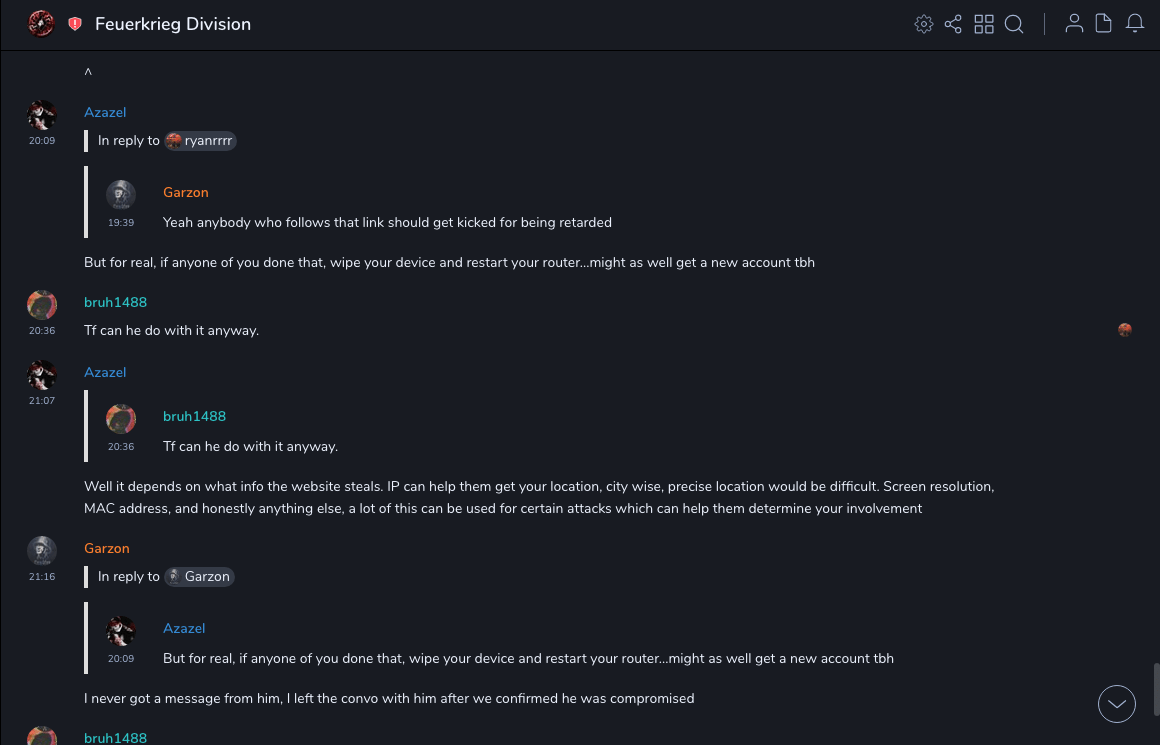Click Garzon's sender name at 21:16
Screen dimensions: 1160x745
[107, 548]
